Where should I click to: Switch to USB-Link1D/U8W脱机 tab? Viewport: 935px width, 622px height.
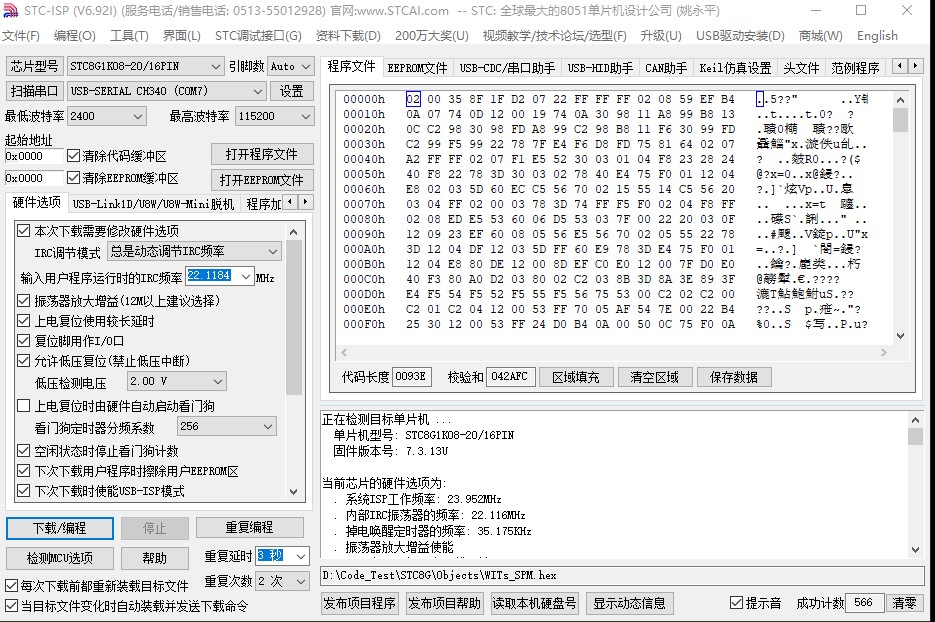(x=153, y=205)
